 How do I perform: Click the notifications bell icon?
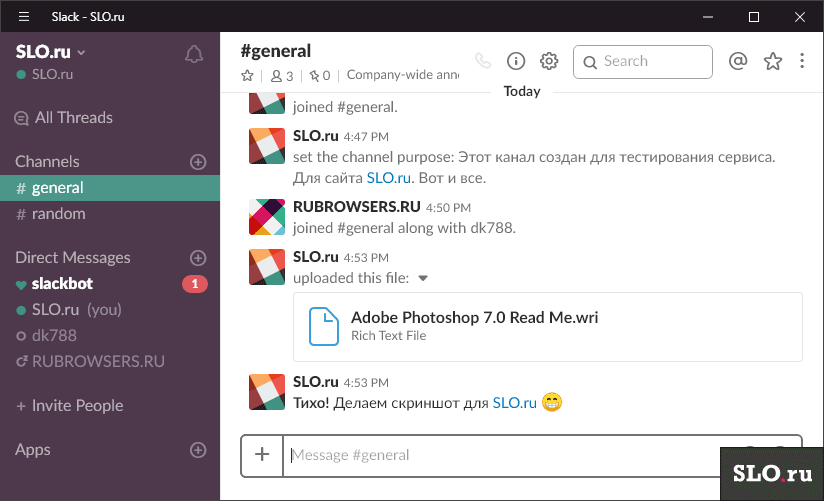point(194,54)
